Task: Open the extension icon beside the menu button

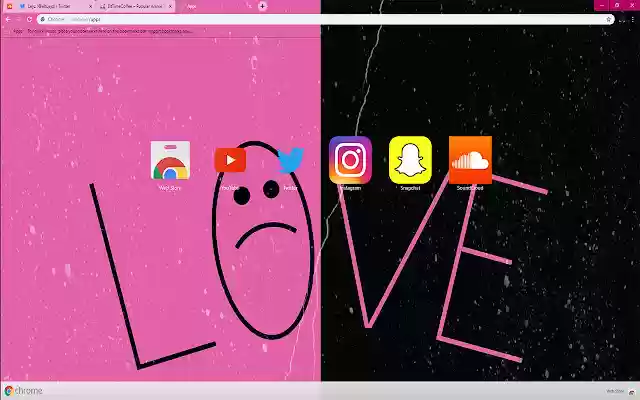Action: point(622,19)
